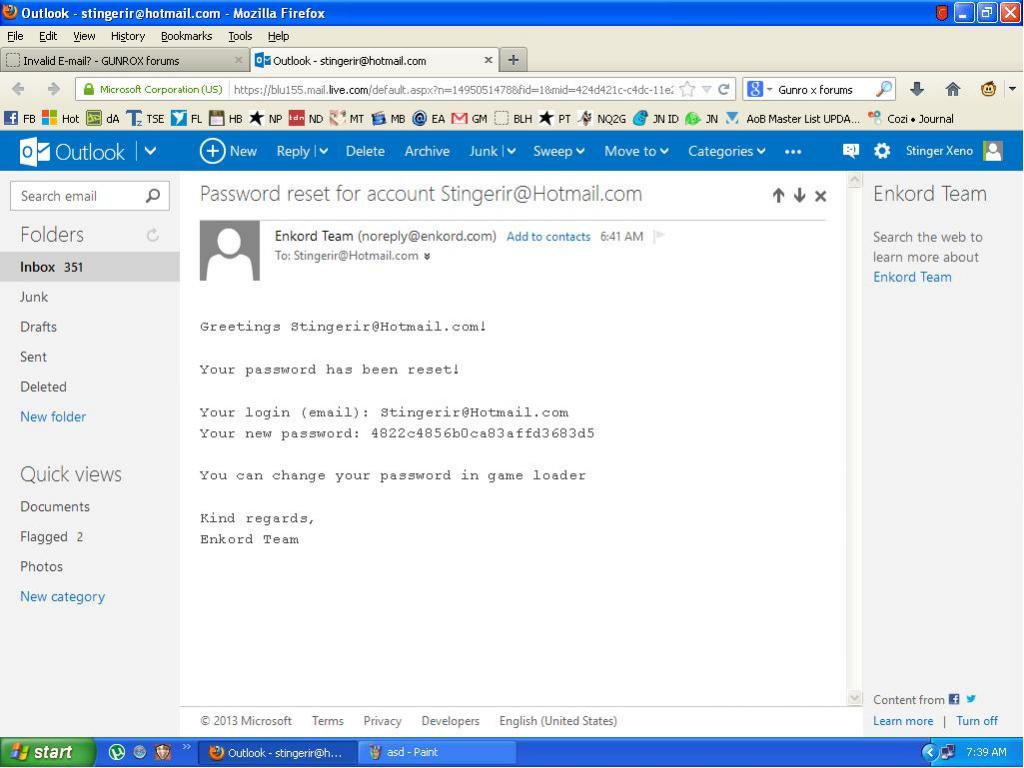The height and width of the screenshot is (768, 1024).
Task: Open Outlook settings gear icon
Action: (882, 151)
